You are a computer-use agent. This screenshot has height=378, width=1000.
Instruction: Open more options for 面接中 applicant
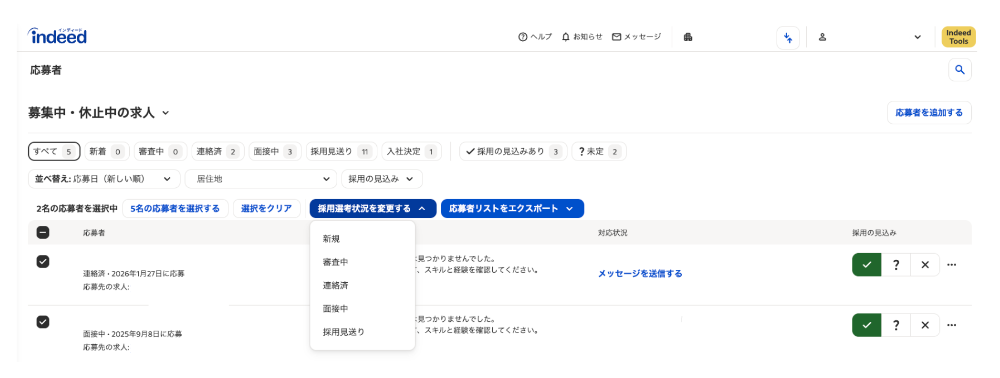[952, 325]
